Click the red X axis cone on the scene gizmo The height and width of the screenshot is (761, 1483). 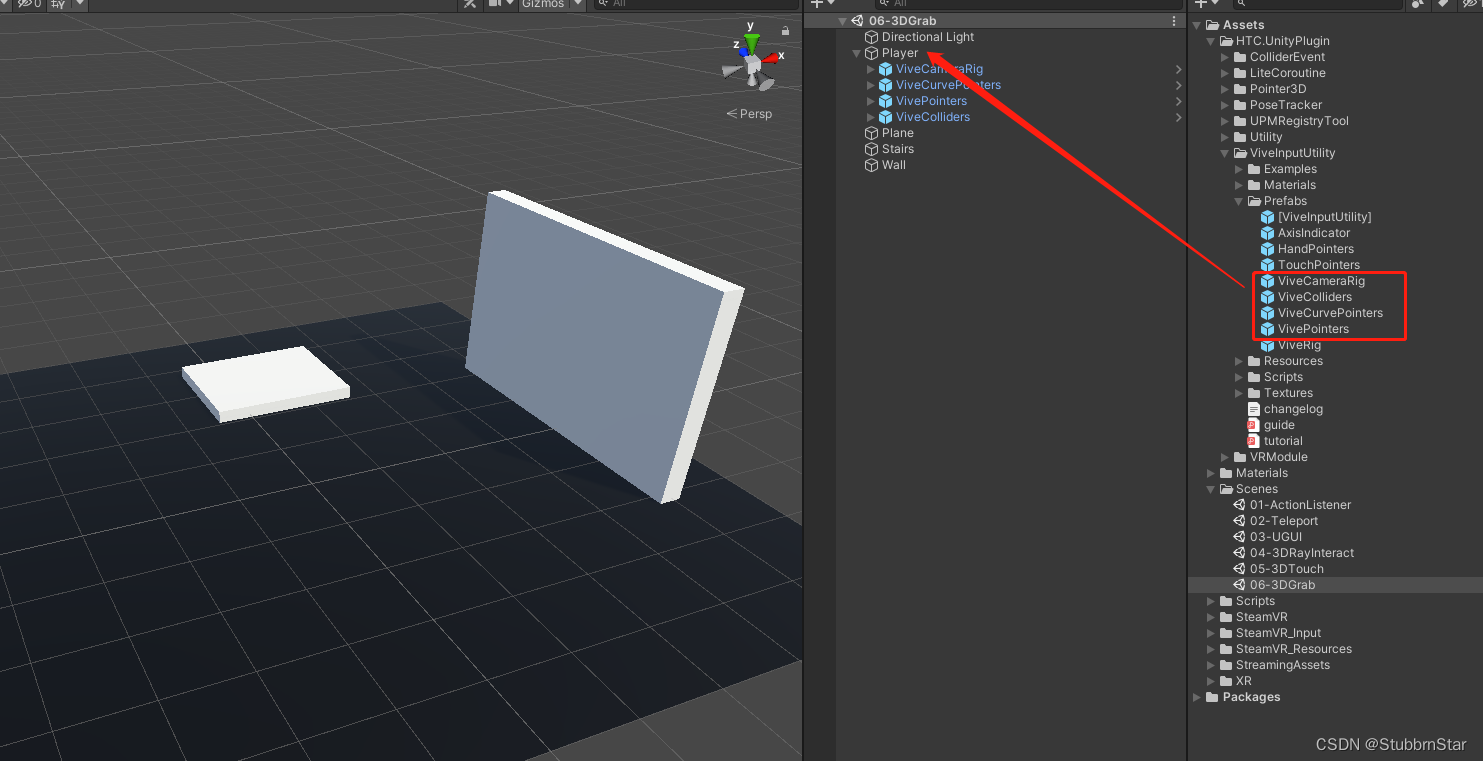click(769, 58)
